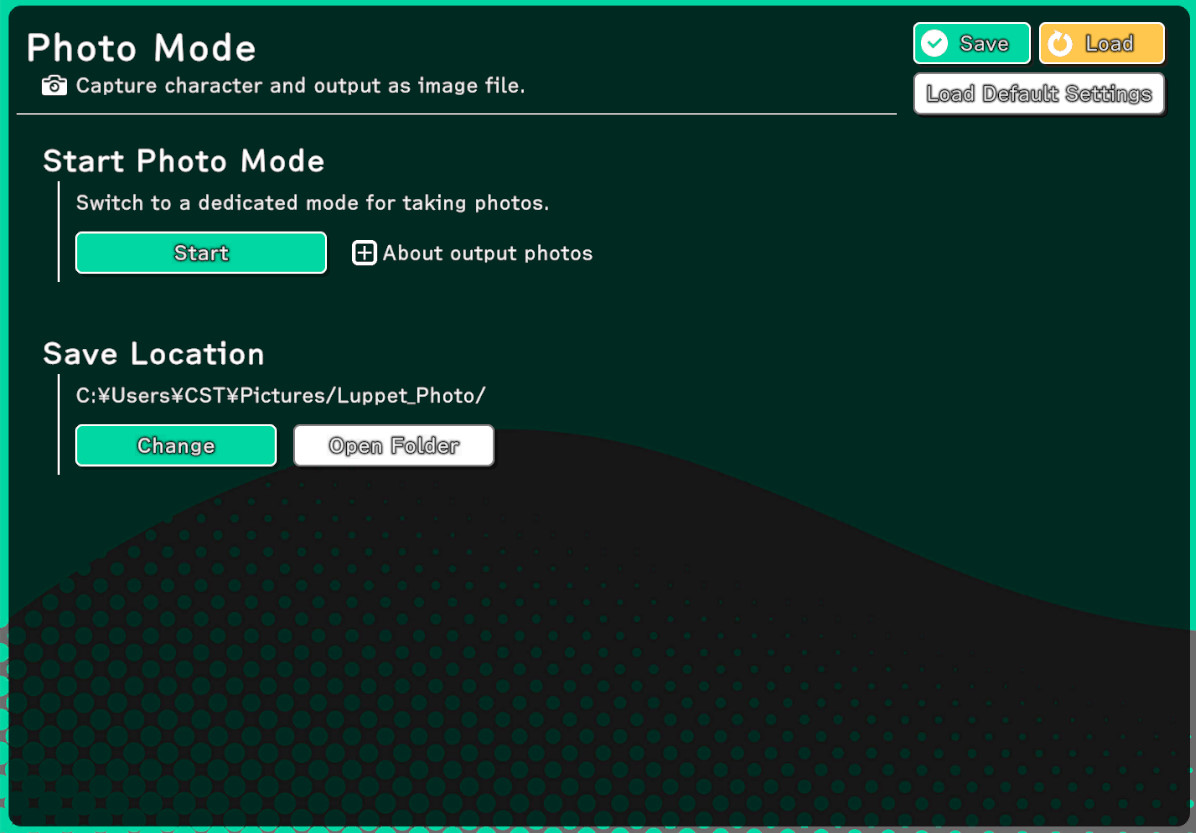
Task: Start photo mode with the Start button
Action: coord(201,253)
